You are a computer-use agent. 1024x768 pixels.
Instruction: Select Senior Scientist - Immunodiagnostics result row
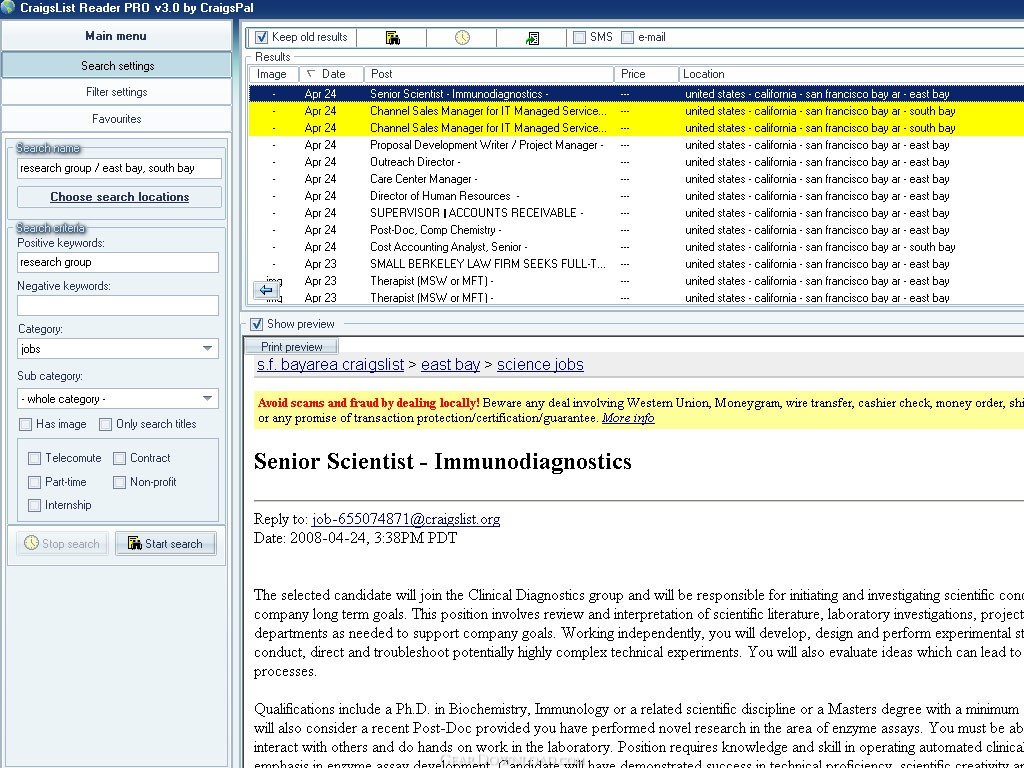(636, 94)
